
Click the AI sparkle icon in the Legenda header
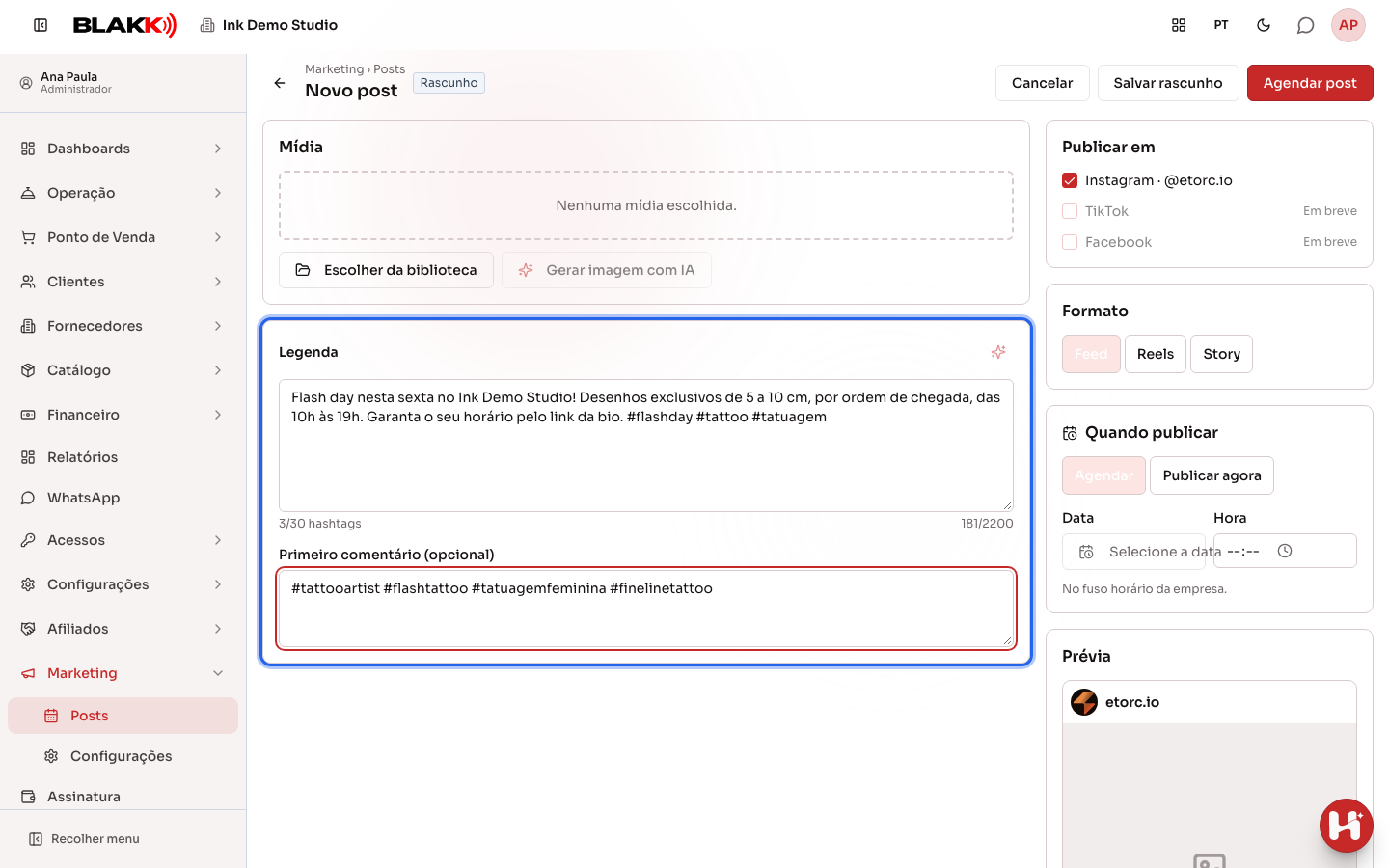point(998,352)
